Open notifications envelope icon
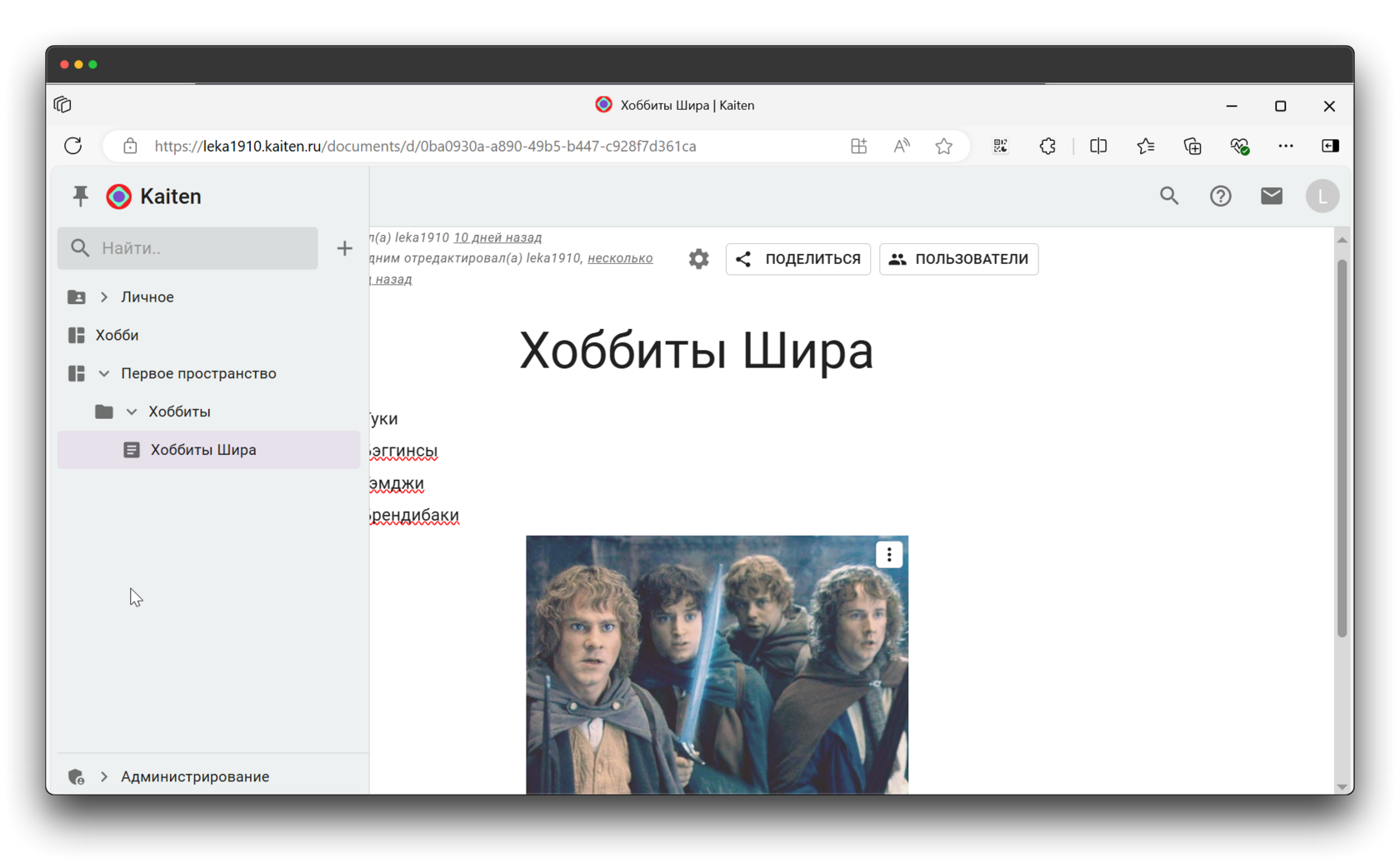 1271,196
